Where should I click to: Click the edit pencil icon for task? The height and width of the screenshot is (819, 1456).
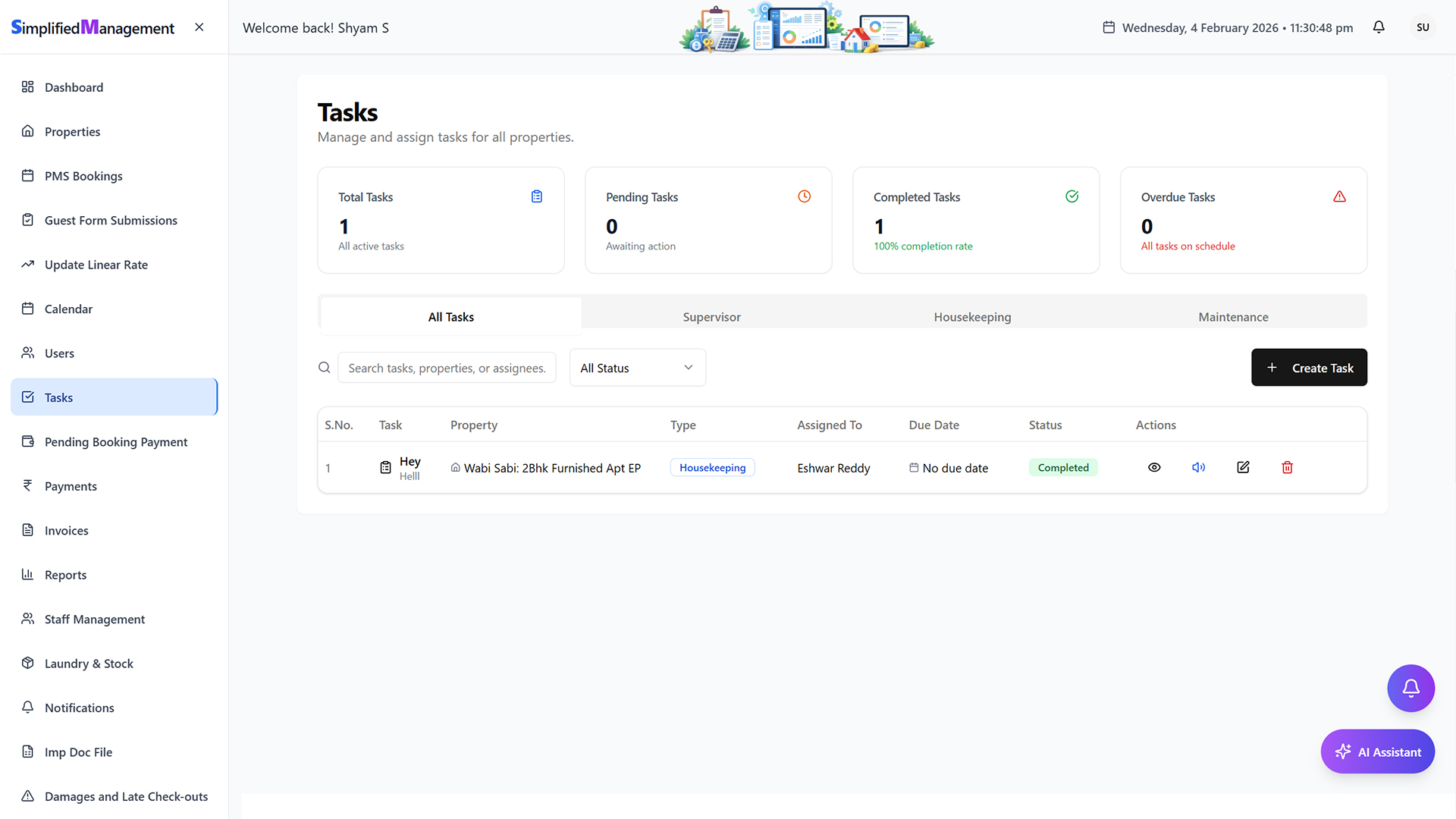click(x=1243, y=468)
